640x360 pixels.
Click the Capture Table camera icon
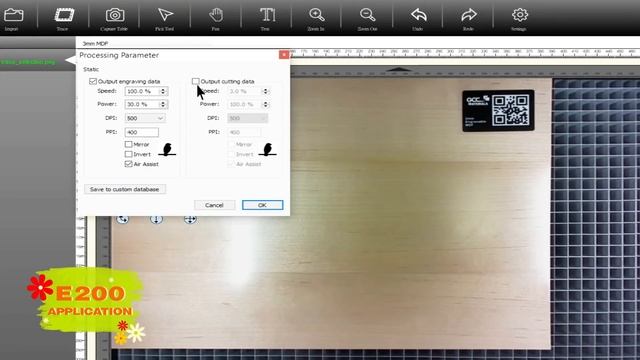pos(114,19)
